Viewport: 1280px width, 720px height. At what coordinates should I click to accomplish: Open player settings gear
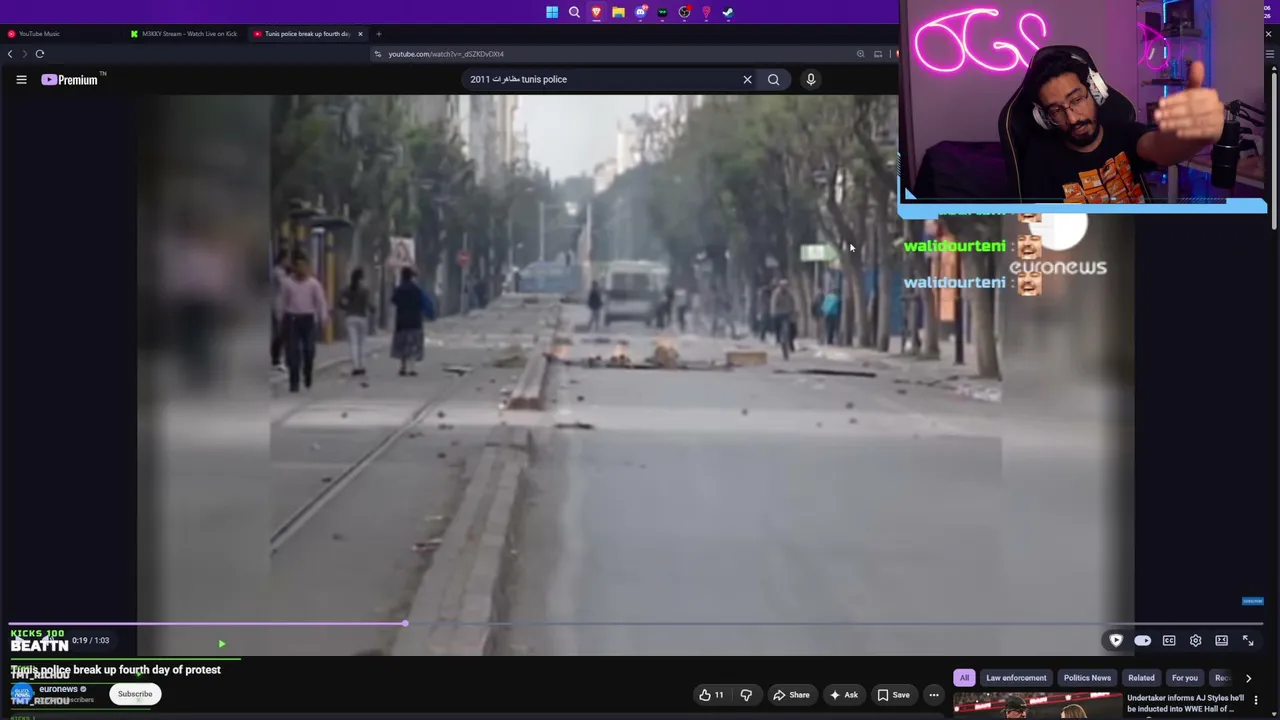pyautogui.click(x=1195, y=641)
